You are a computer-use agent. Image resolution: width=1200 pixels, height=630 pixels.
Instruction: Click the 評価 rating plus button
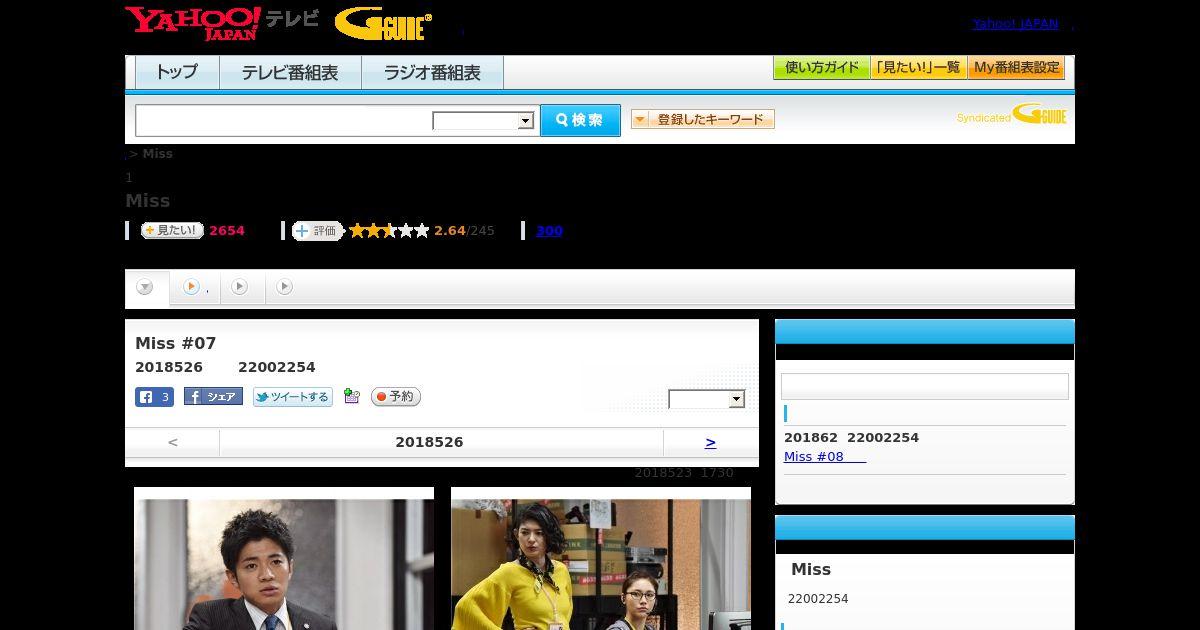pos(317,231)
